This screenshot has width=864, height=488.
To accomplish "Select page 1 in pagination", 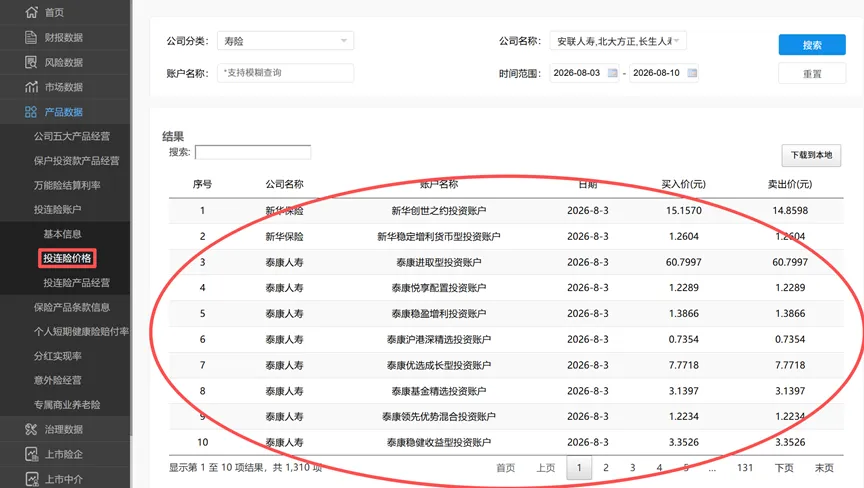I will click(579, 468).
